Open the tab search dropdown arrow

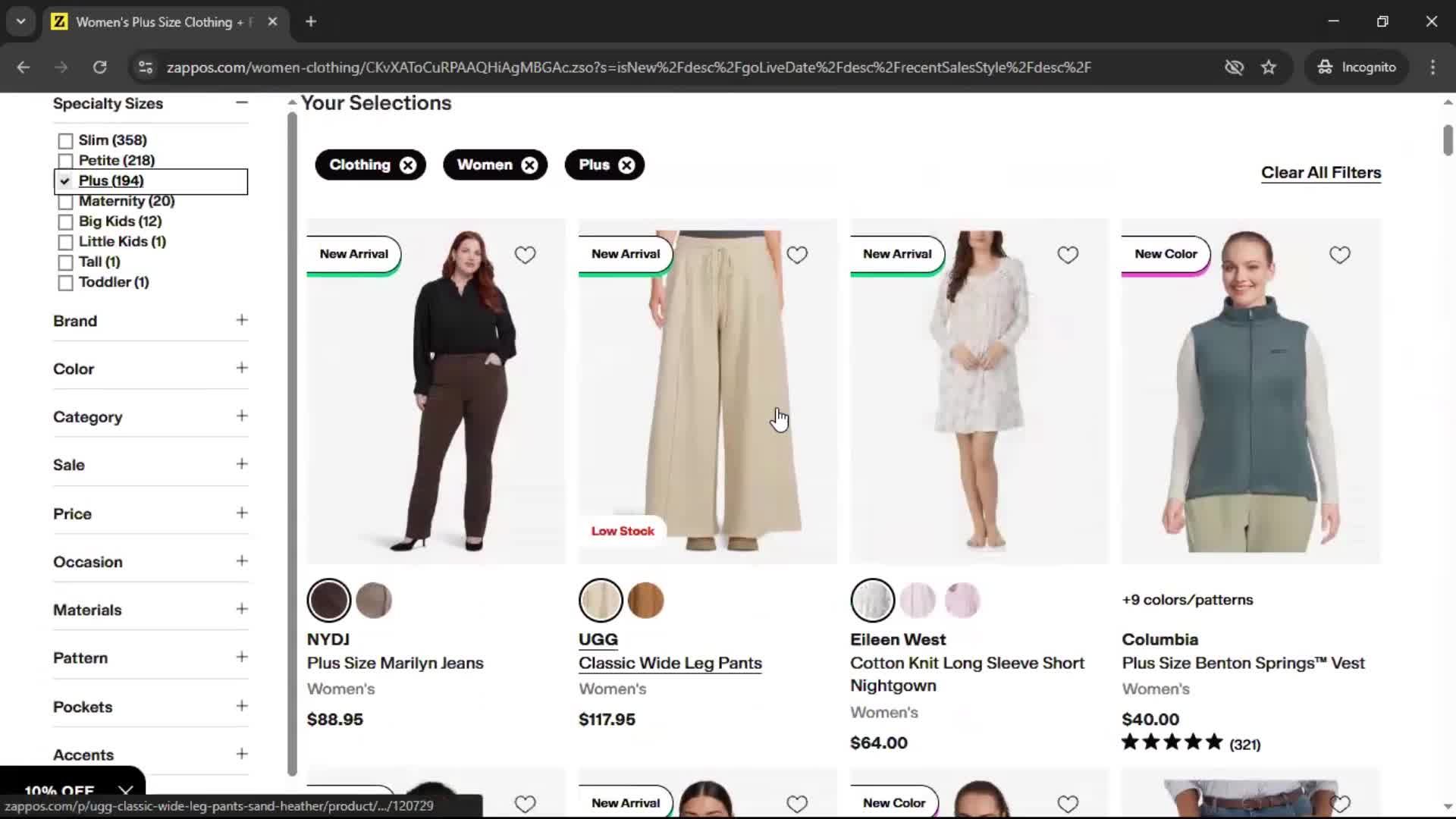[x=21, y=22]
